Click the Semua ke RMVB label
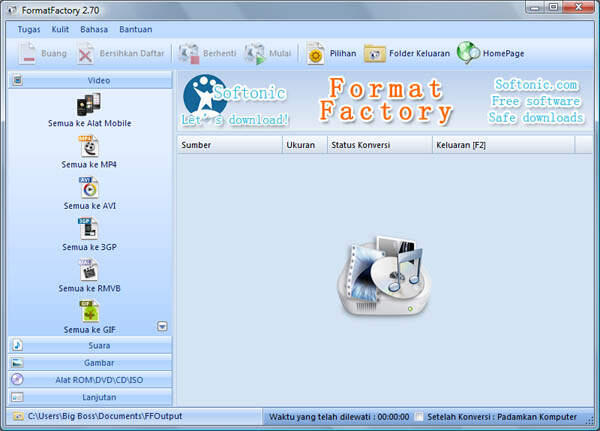 click(x=90, y=289)
